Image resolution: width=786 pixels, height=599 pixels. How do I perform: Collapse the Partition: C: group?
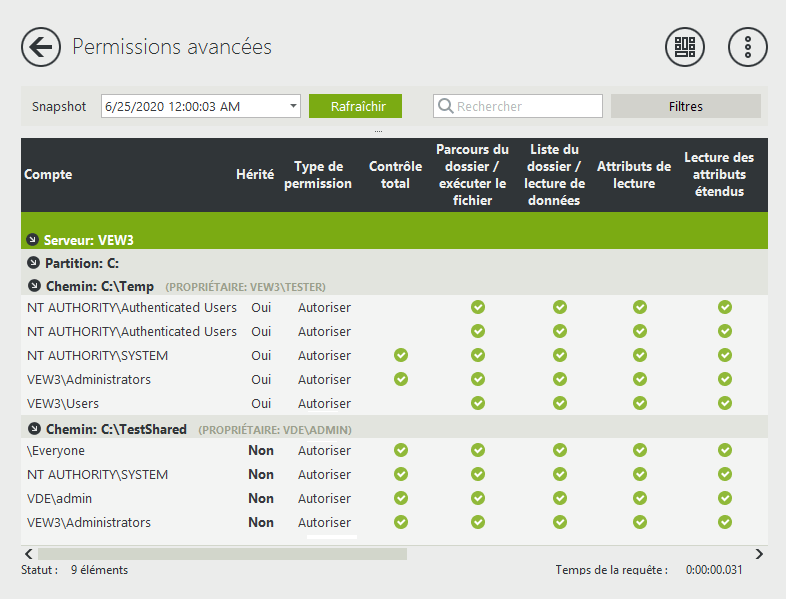[x=32, y=263]
